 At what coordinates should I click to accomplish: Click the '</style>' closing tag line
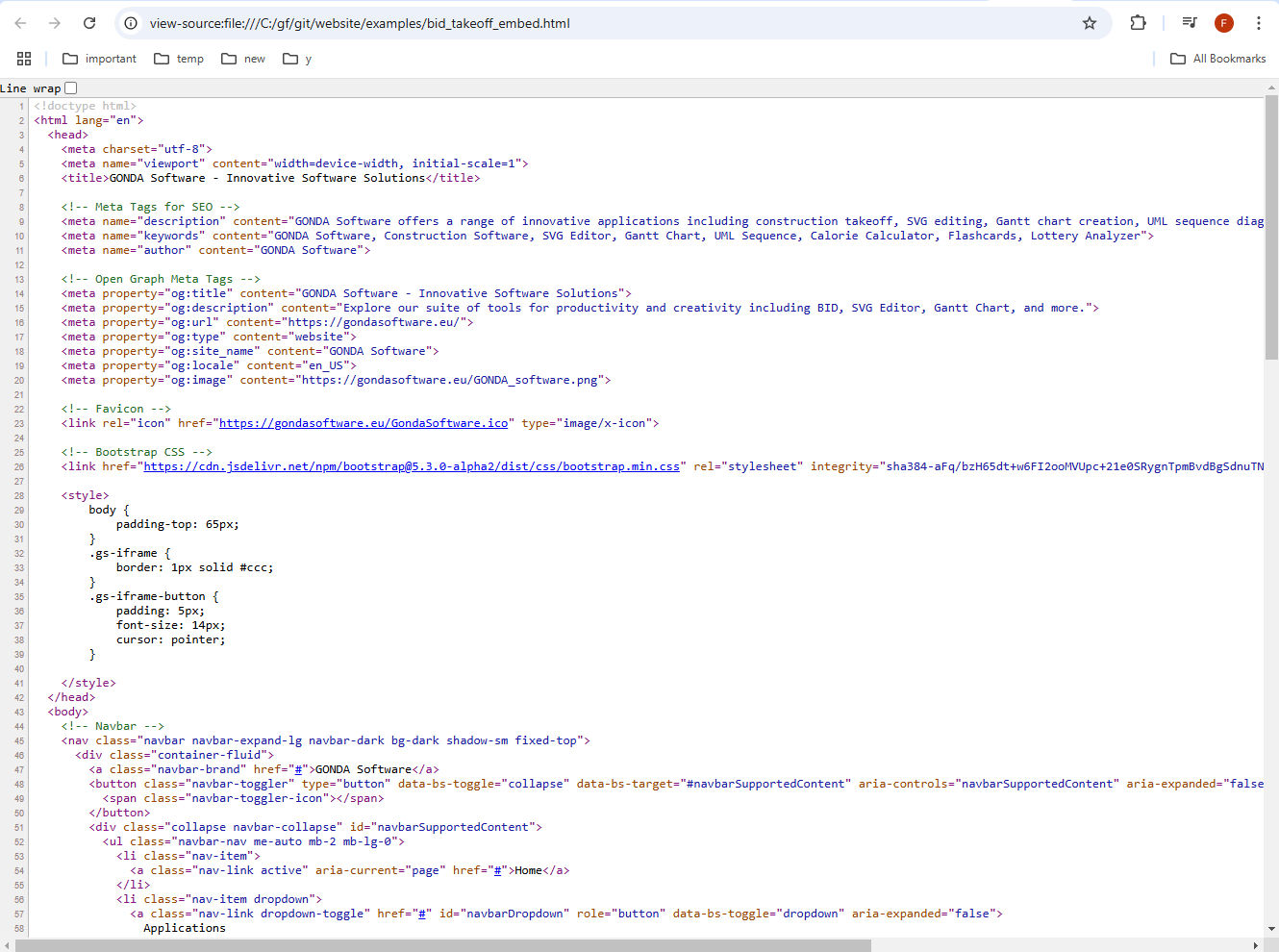pos(88,683)
